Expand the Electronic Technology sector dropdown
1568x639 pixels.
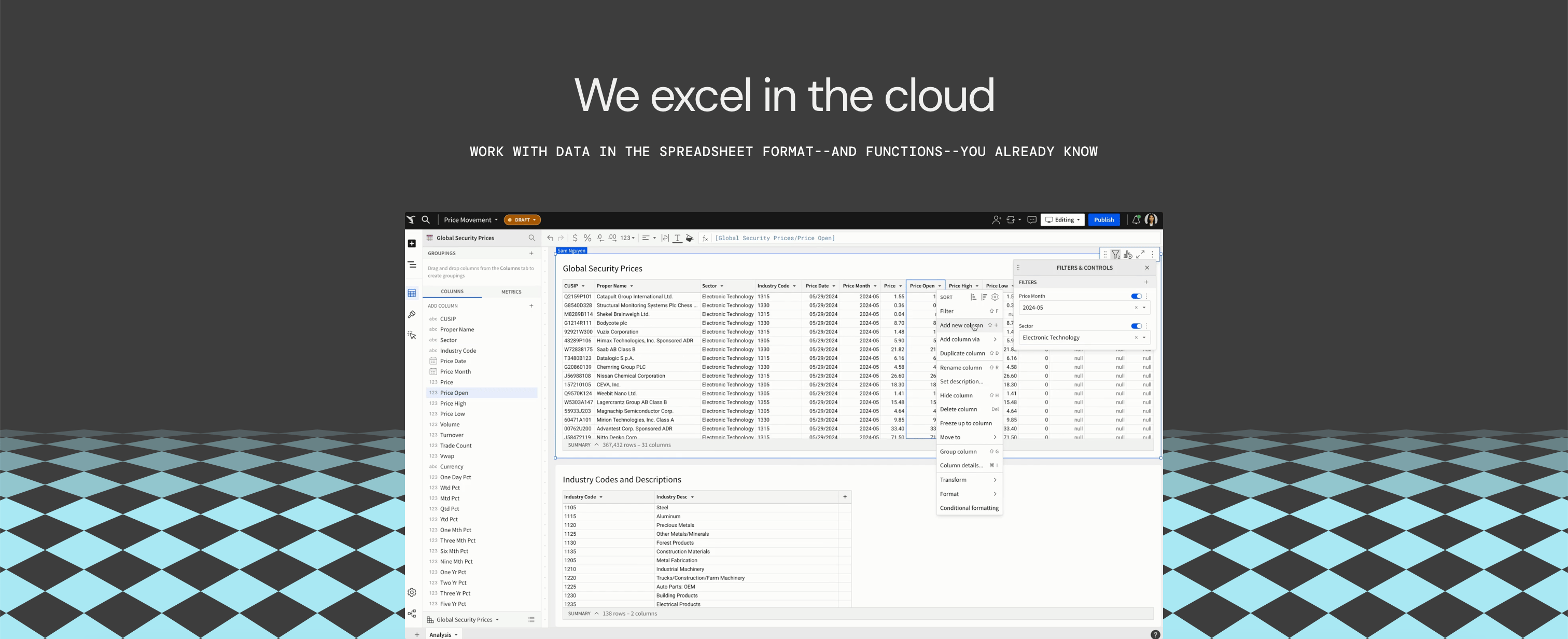pos(1144,338)
